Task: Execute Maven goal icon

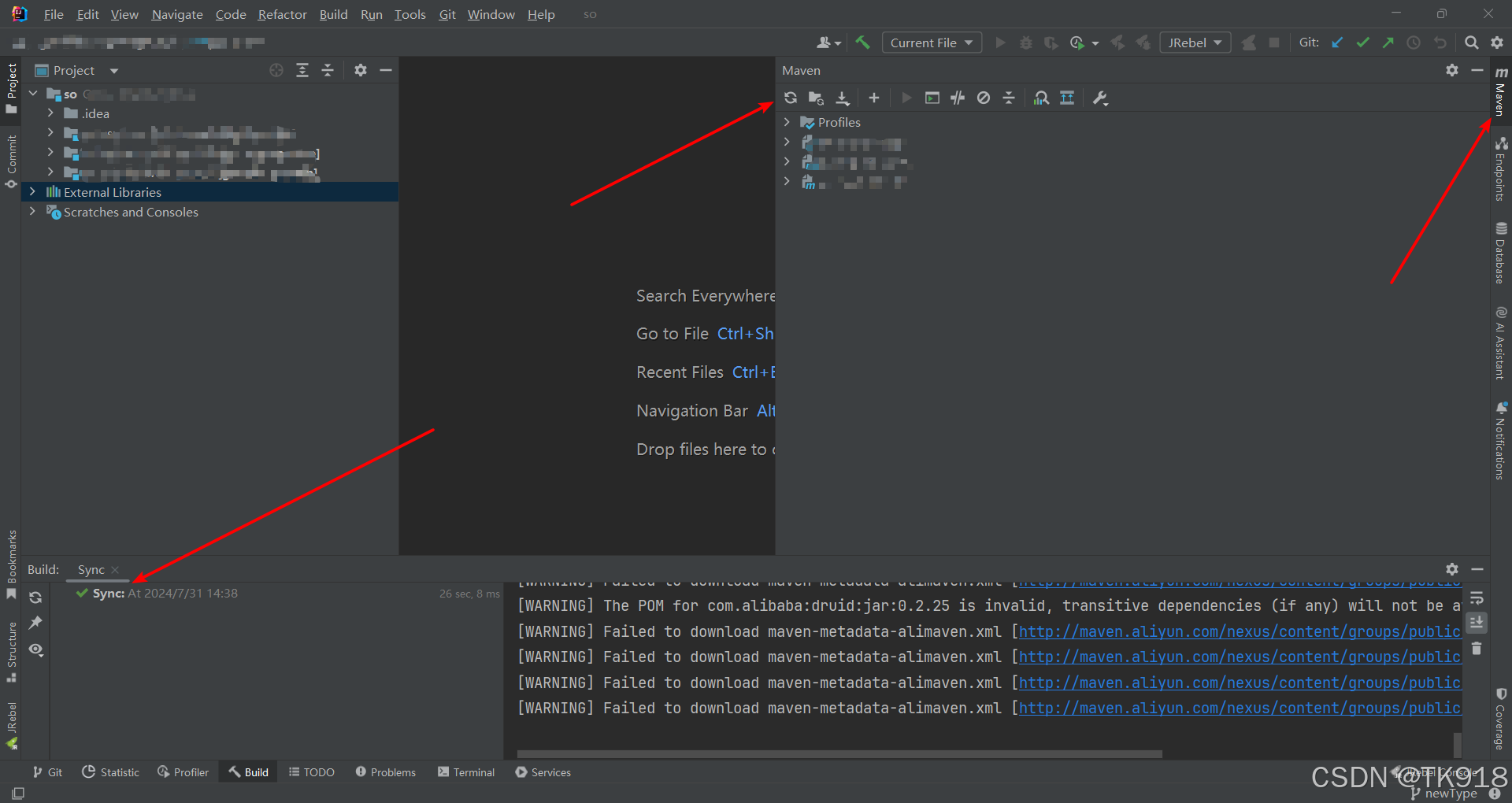Action: pyautogui.click(x=932, y=98)
